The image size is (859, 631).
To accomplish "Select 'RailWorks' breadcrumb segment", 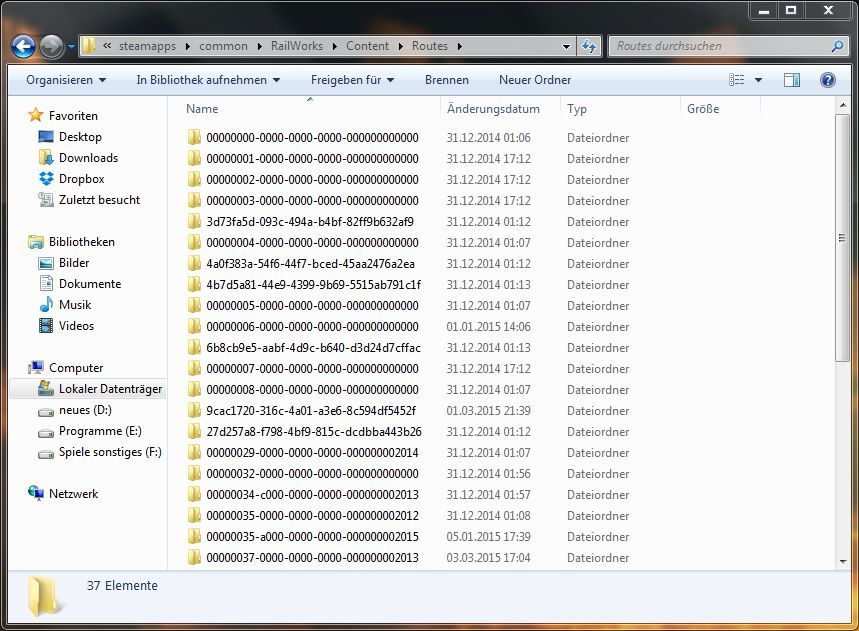I will [x=296, y=46].
